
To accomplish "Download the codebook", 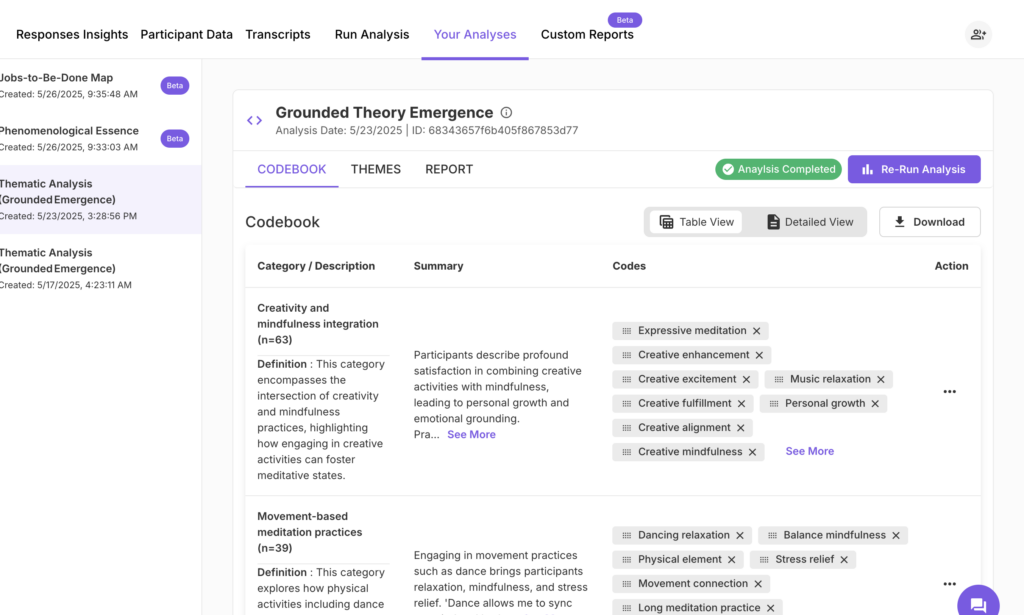I will (929, 222).
